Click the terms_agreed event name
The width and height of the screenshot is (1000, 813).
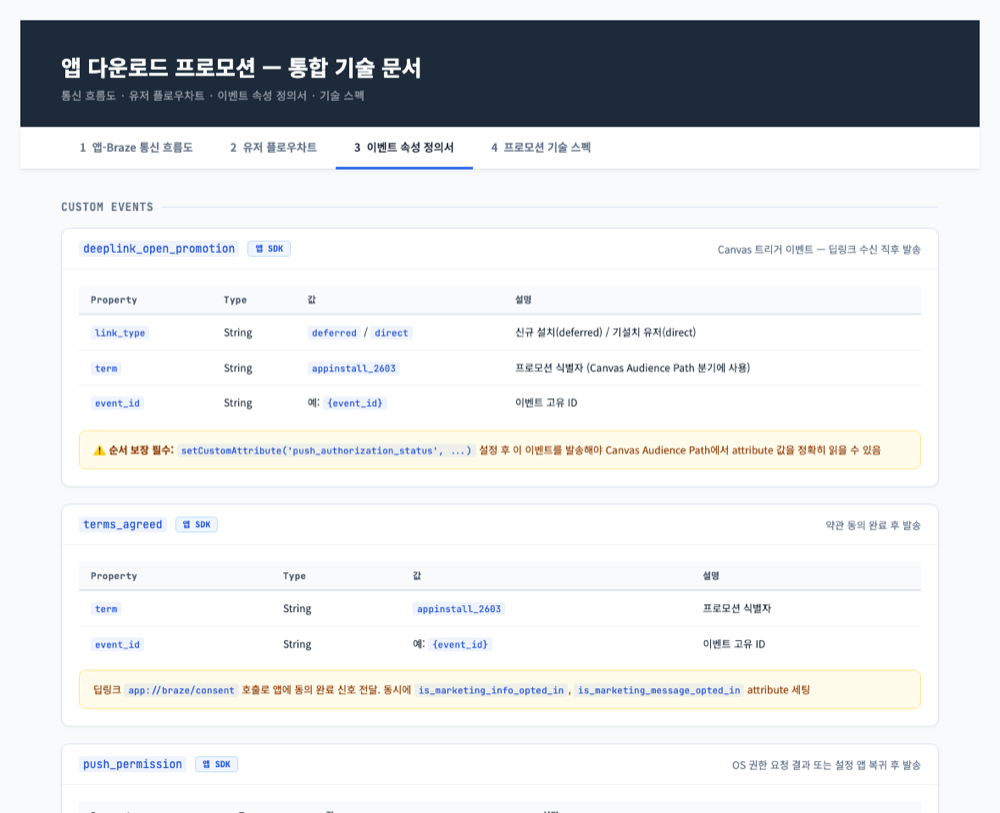point(122,525)
